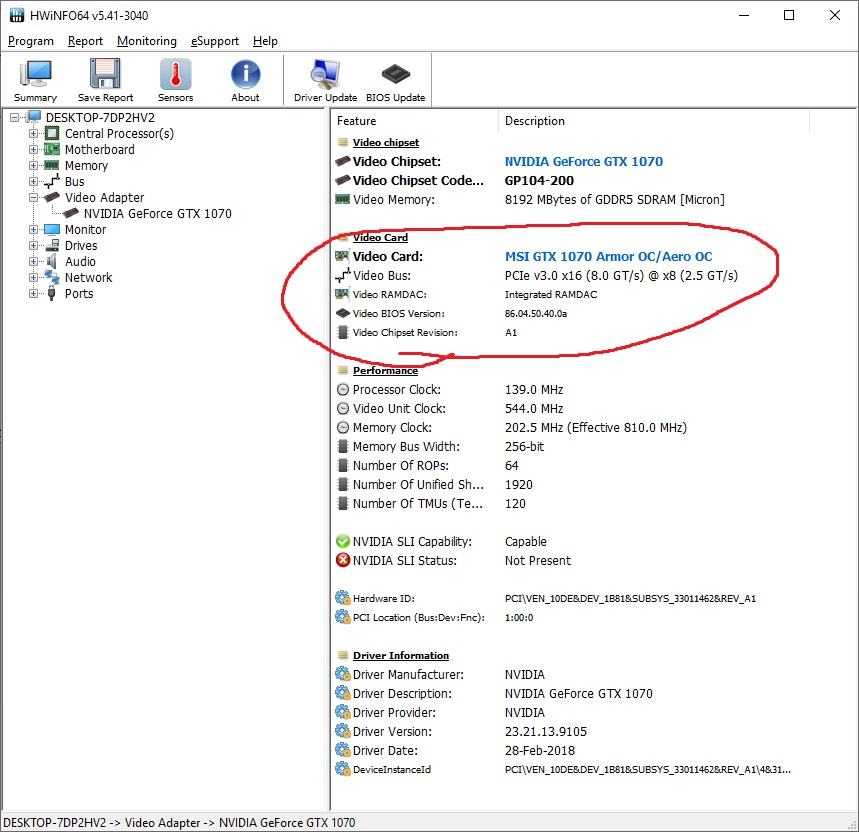Select the Performance section heading
Screen dimensions: 859x832
click(x=385, y=370)
